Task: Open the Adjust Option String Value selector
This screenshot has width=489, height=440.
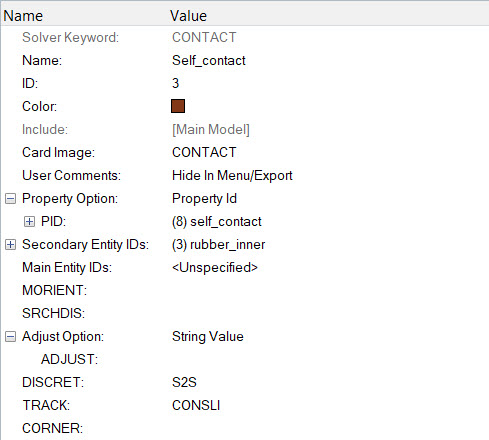Action: [x=208, y=337]
